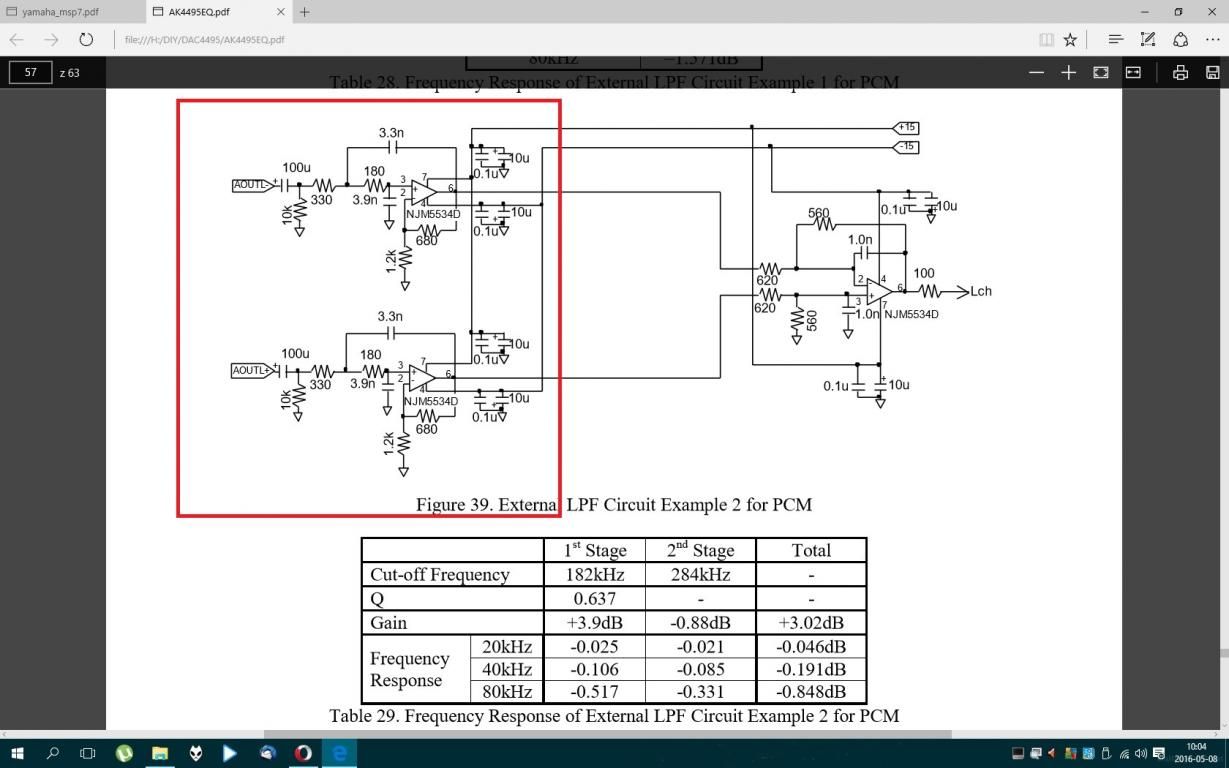Click the Edge icon on taskbar
Viewport: 1229px width, 768px height.
pyautogui.click(x=339, y=753)
